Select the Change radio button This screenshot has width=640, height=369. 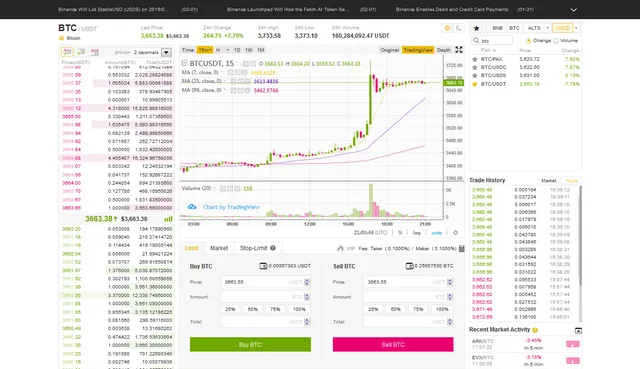(529, 41)
